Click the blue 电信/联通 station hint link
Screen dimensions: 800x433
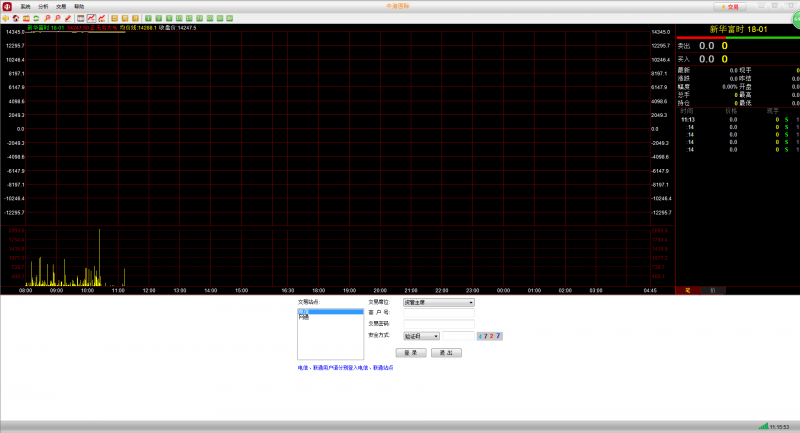tap(345, 368)
